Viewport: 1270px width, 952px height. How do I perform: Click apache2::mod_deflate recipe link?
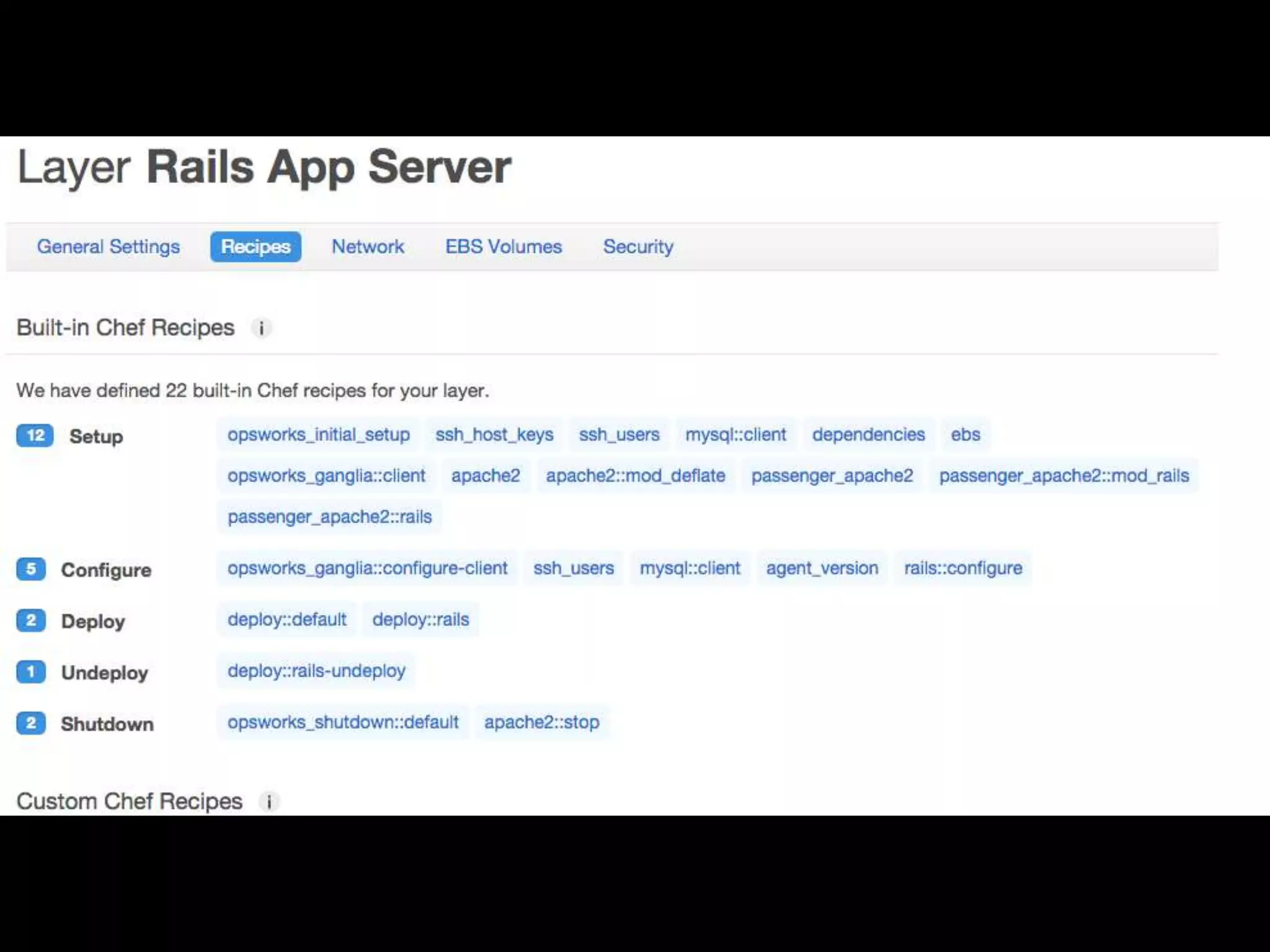tap(635, 475)
